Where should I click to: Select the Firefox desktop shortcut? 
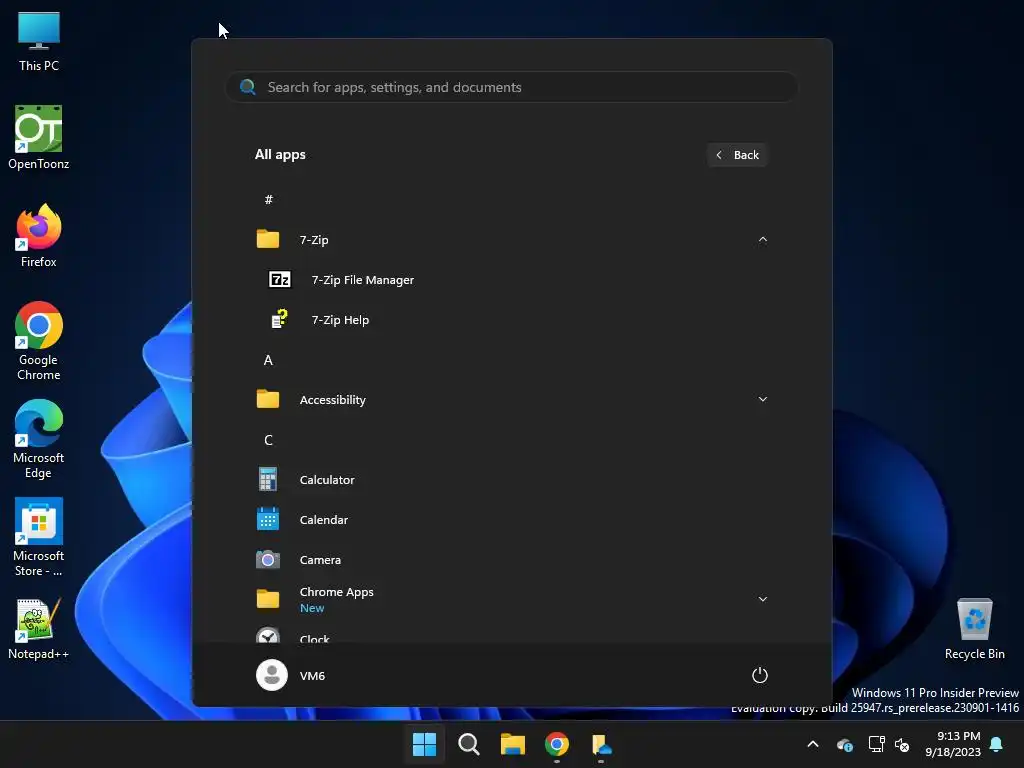click(x=39, y=236)
